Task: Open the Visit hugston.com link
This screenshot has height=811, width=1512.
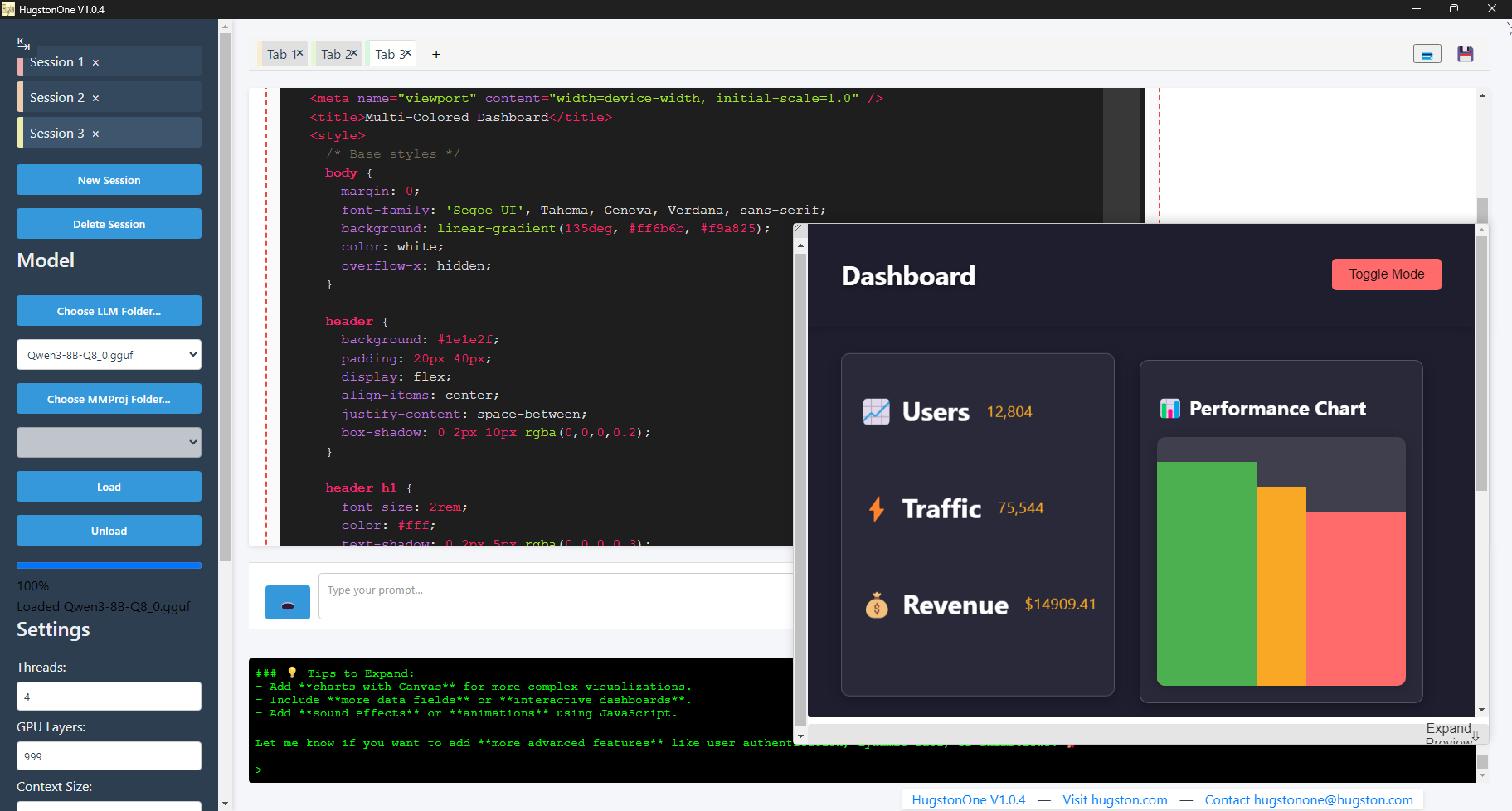Action: click(x=1115, y=800)
